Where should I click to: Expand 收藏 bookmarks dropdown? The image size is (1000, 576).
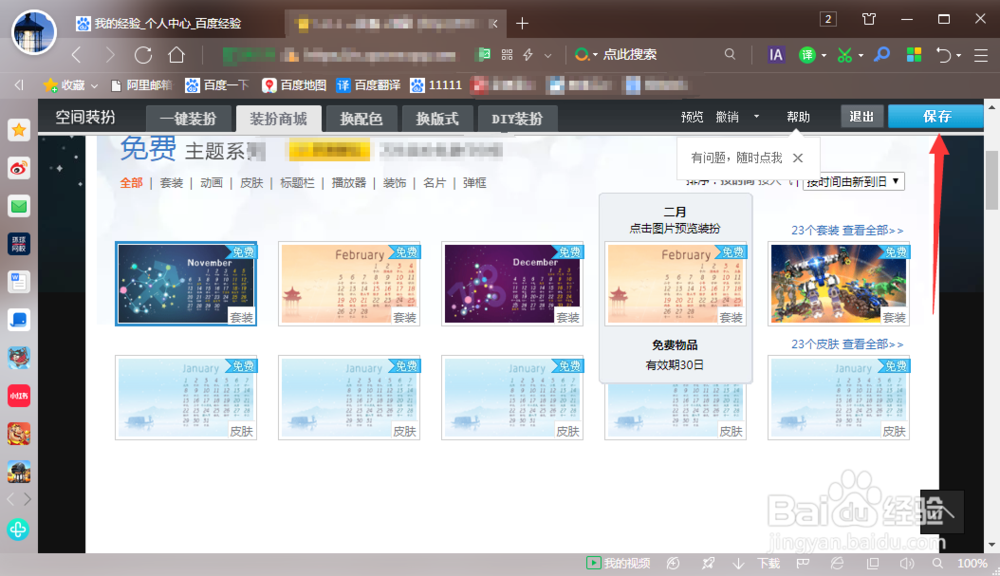tap(94, 85)
